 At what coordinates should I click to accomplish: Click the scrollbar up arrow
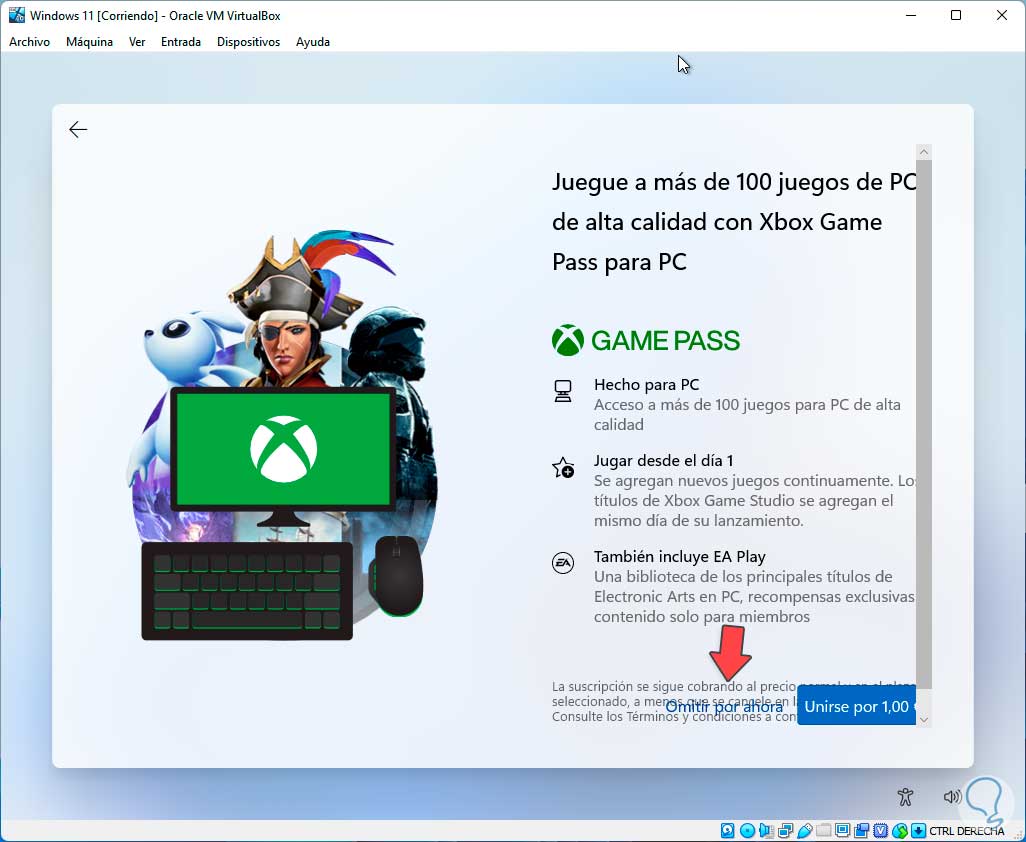coord(924,152)
